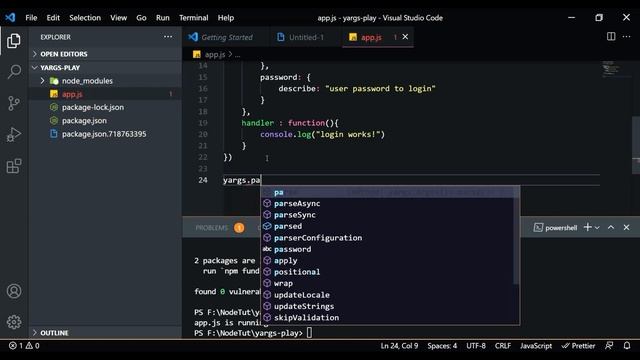Close the app.js editor tab

(405, 37)
